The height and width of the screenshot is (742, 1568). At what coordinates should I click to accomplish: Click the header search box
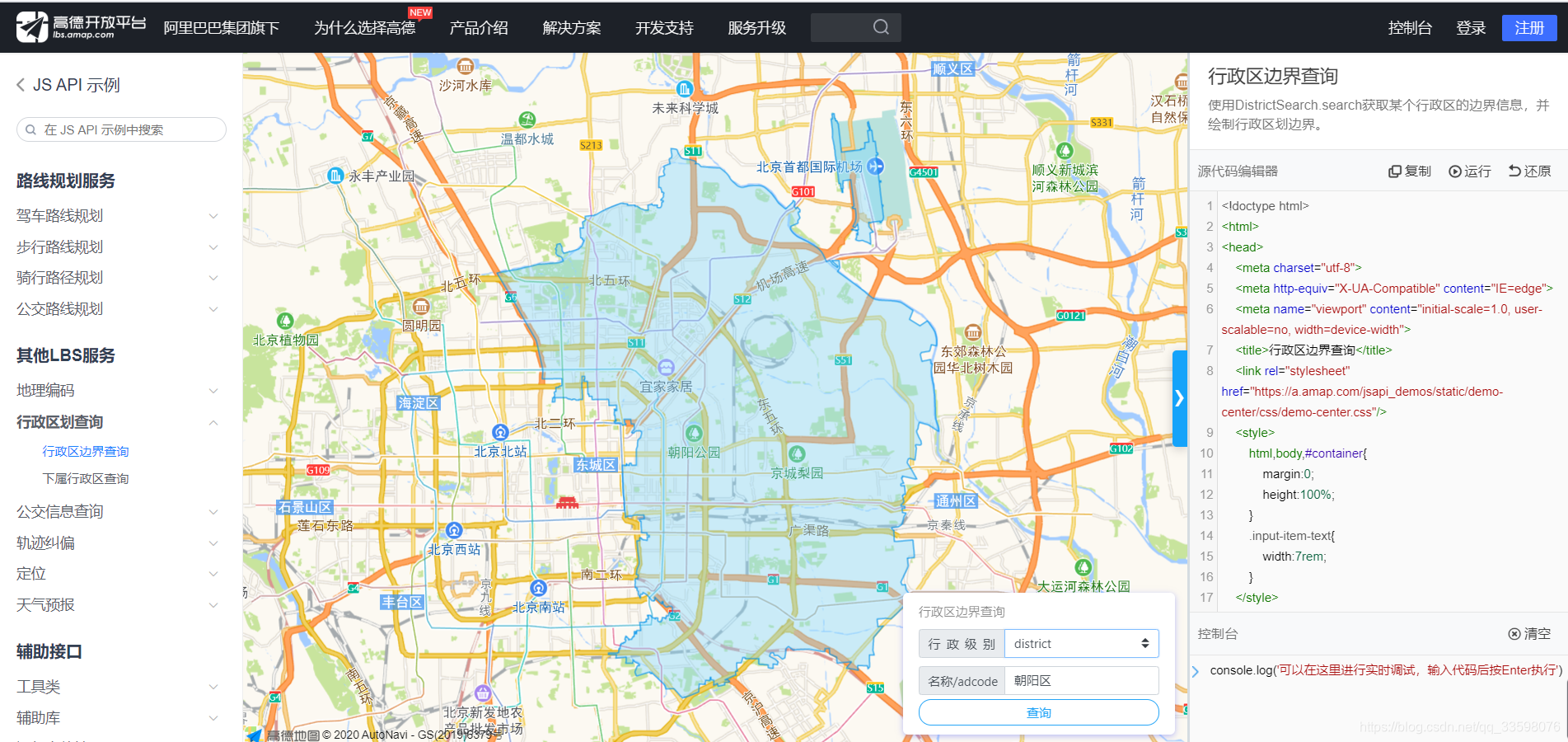[x=855, y=27]
